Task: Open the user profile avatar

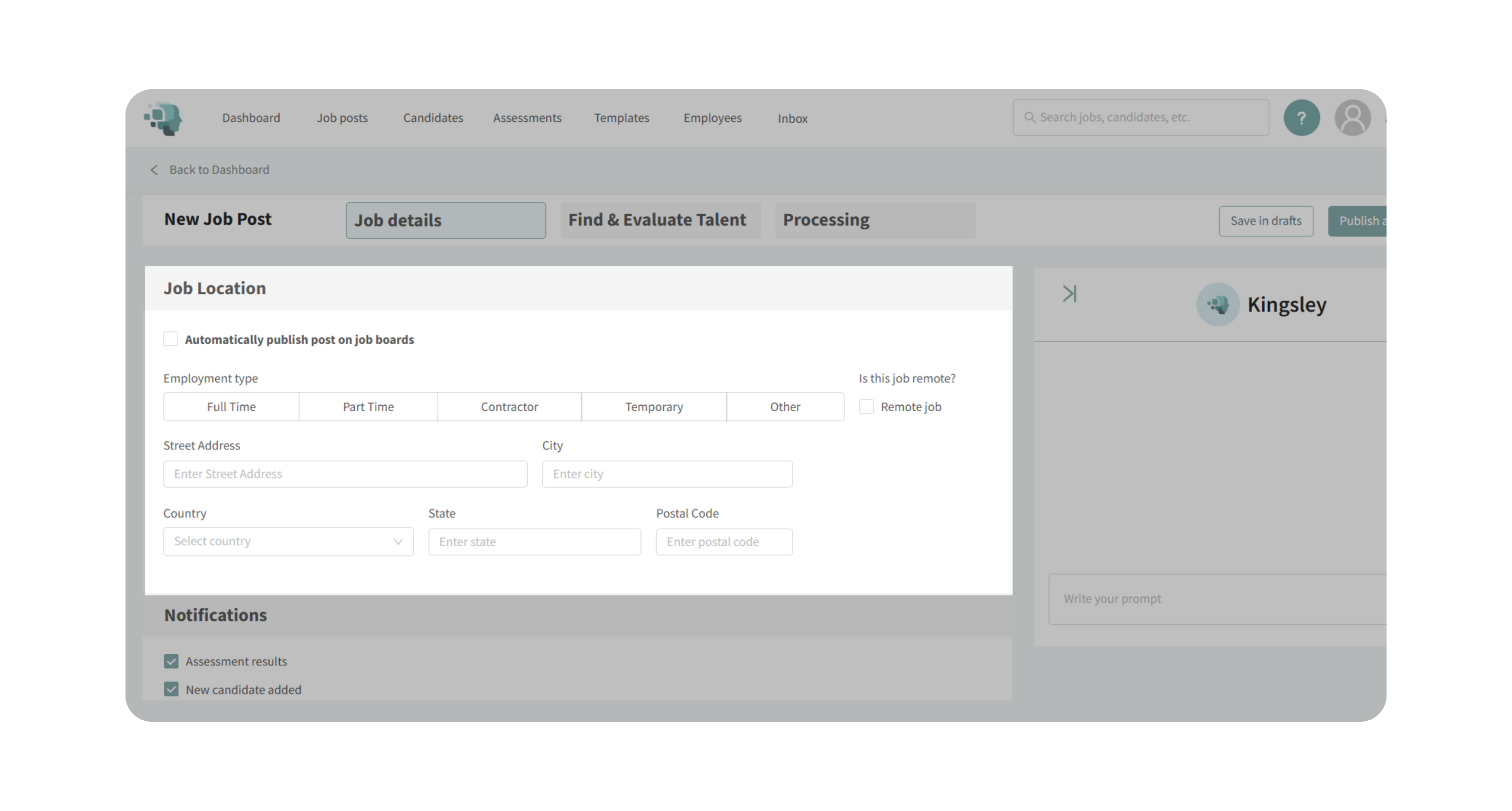Action: click(1352, 118)
